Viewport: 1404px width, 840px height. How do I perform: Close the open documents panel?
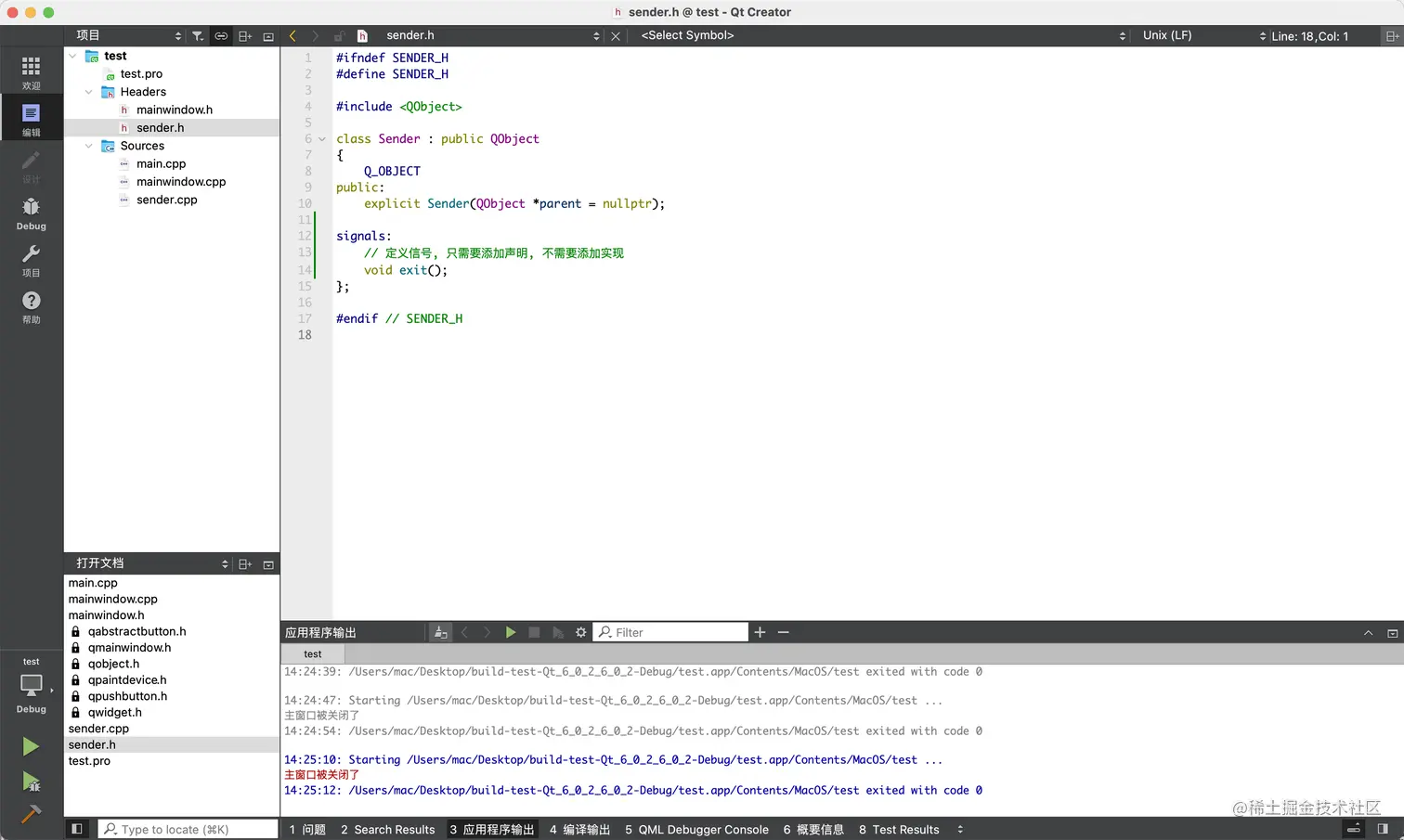(x=268, y=564)
